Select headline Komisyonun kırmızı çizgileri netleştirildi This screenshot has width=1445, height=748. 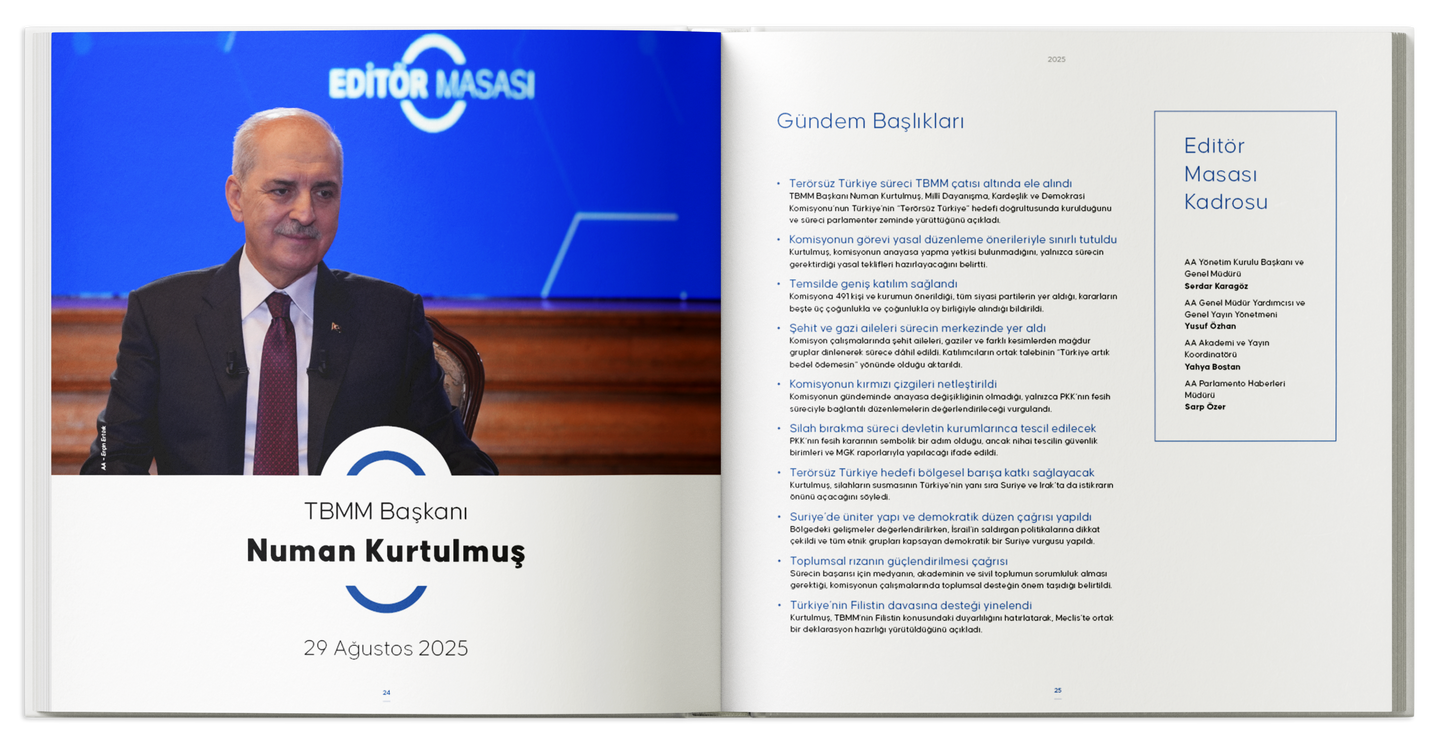(x=893, y=384)
